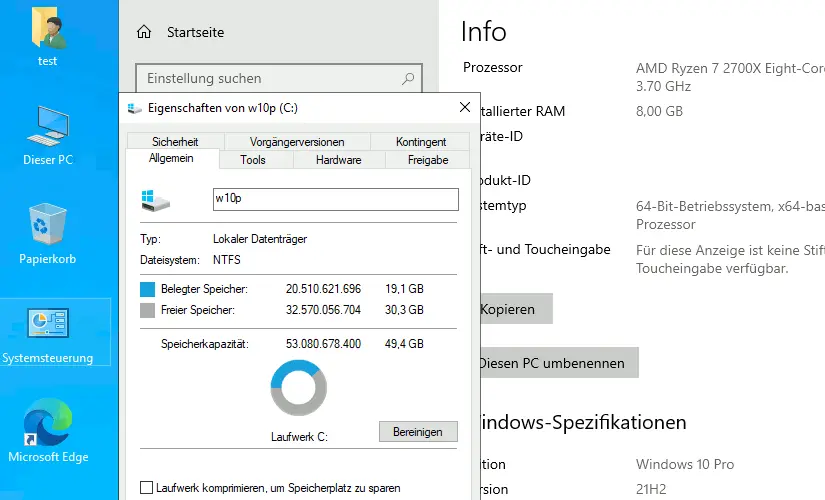This screenshot has width=825, height=500.
Task: Click the Bereinigen button
Action: click(x=418, y=432)
